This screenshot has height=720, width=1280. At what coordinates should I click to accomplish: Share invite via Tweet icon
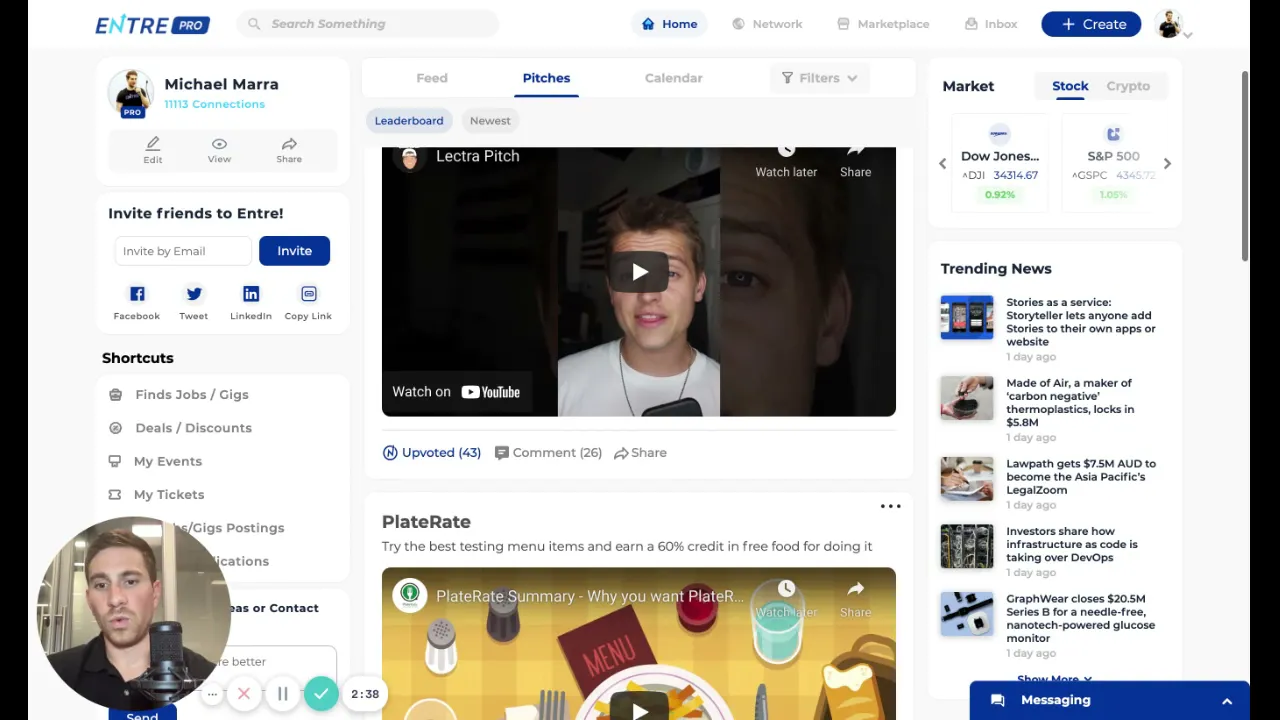click(x=194, y=294)
